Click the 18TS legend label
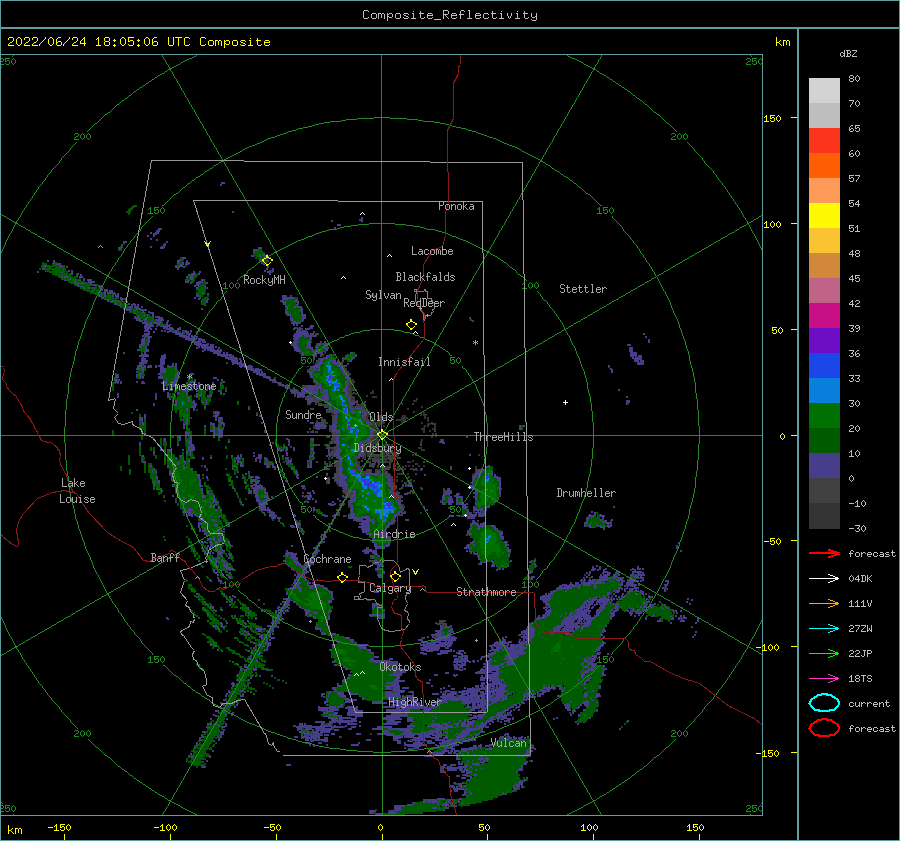 860,679
